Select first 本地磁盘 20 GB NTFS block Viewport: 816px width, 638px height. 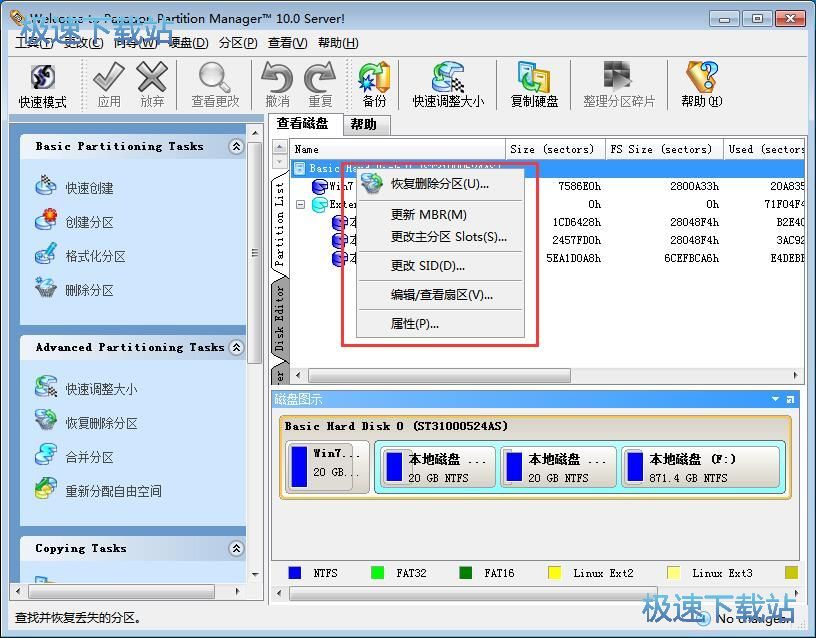(x=437, y=467)
